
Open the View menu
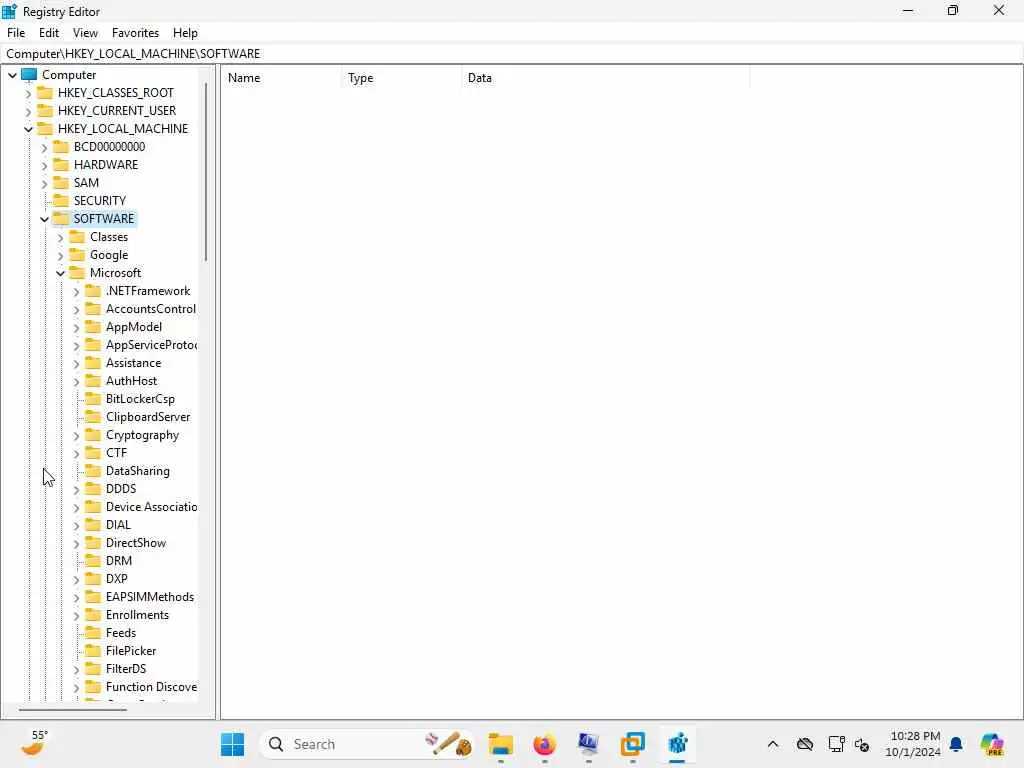(x=85, y=33)
